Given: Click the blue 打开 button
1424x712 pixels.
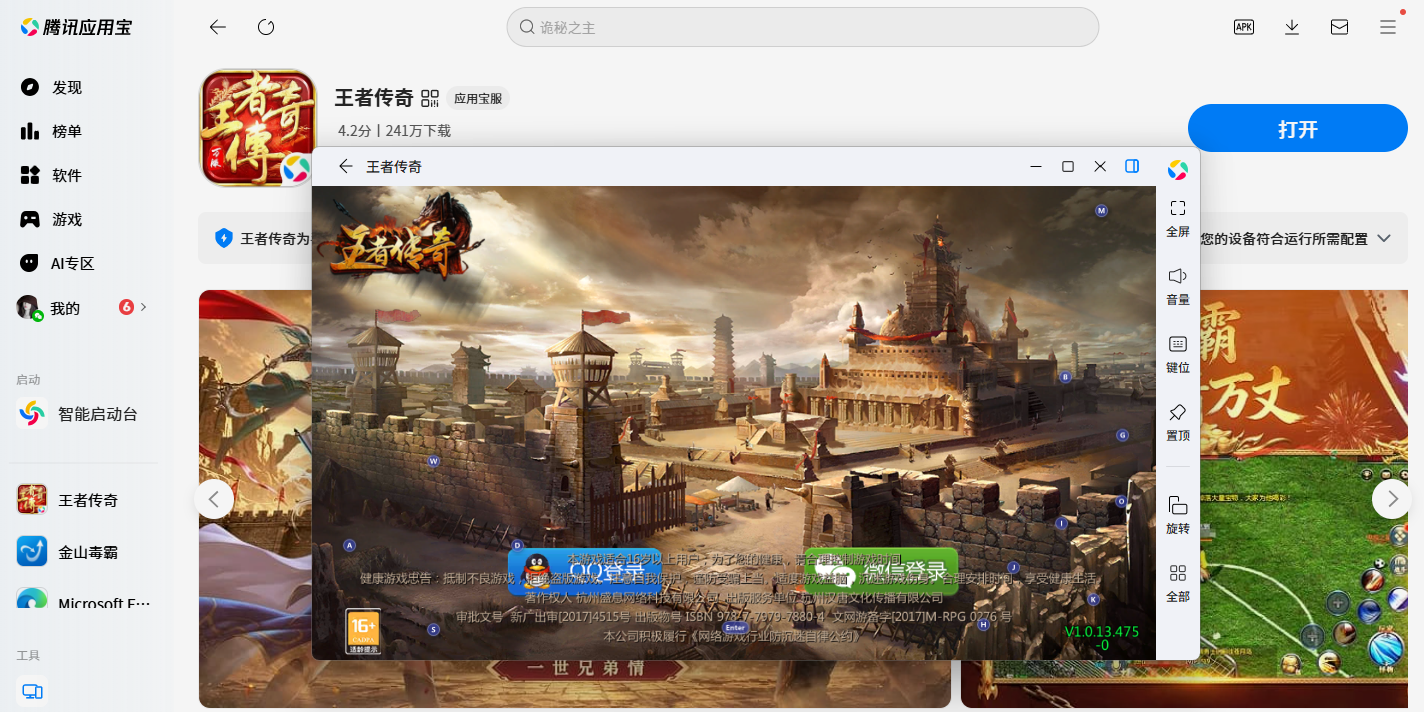Looking at the screenshot, I should pos(1298,128).
